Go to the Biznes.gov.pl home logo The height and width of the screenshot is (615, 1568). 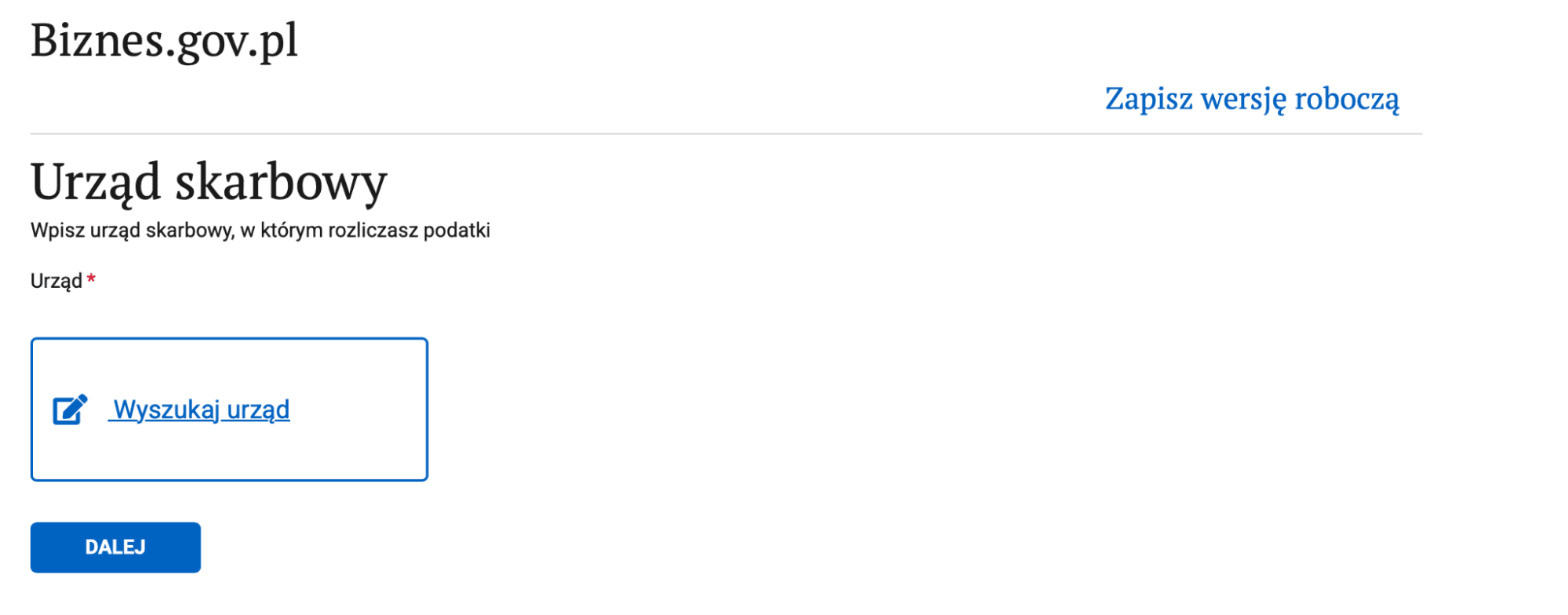[x=164, y=40]
